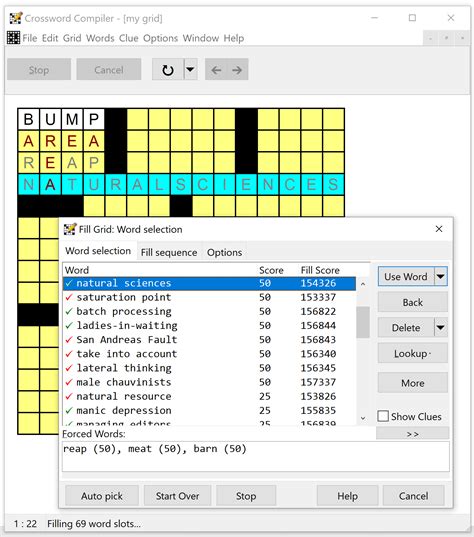Viewport: 474px width, 537px height.
Task: Open the Clue menu
Action: click(x=128, y=38)
